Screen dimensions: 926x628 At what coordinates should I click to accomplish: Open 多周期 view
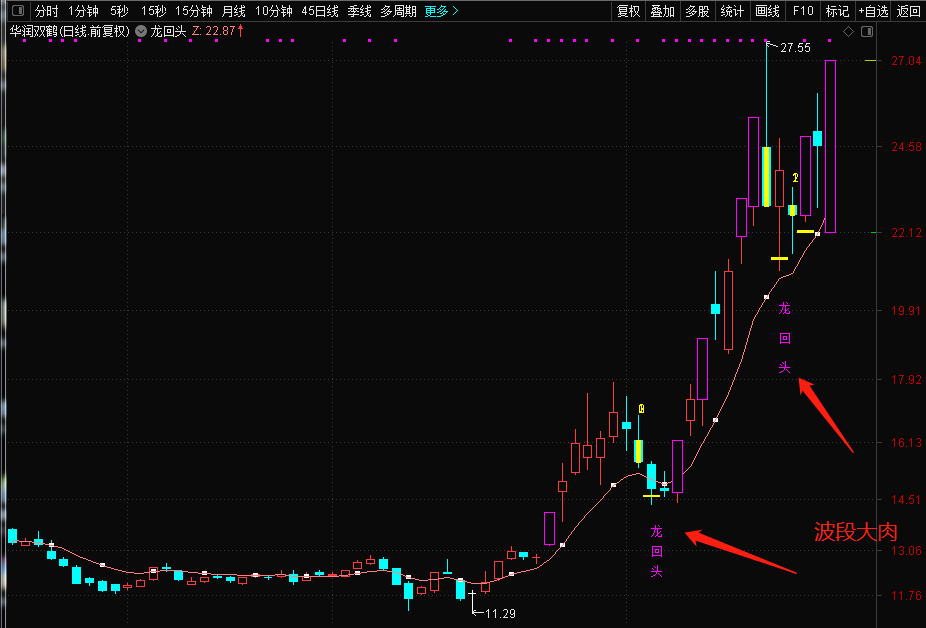click(x=398, y=11)
